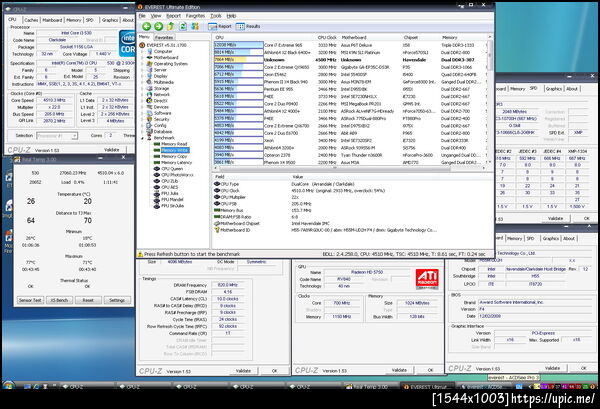The image size is (600, 409).
Task: Open Real Temp 3.00 from the taskbar
Action: 370,387
